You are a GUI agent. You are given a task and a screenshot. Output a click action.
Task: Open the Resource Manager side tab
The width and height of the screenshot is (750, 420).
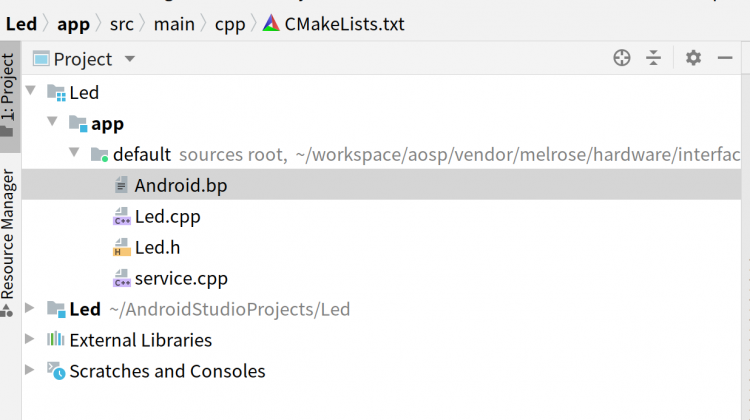click(9, 235)
